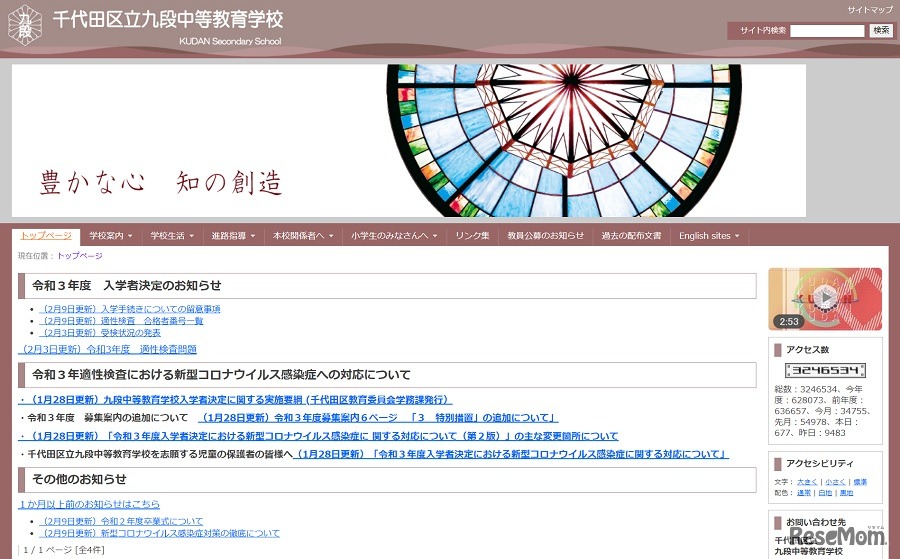Viewport: 900px width, 559px height.
Task: Open 第2版の主な変更箇所について link
Action: pos(319,436)
